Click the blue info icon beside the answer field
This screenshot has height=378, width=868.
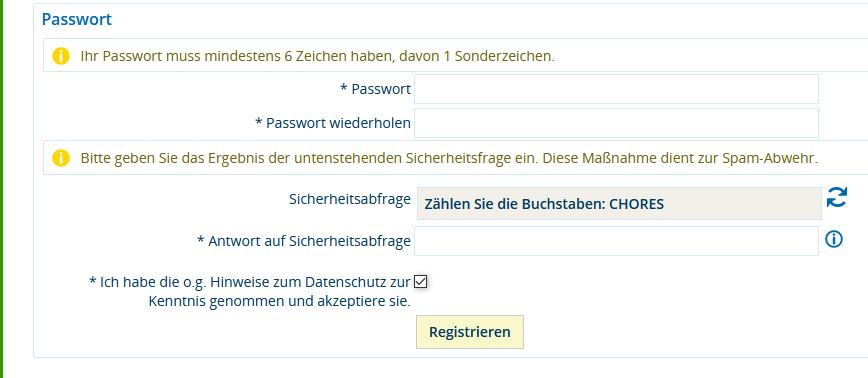click(834, 239)
